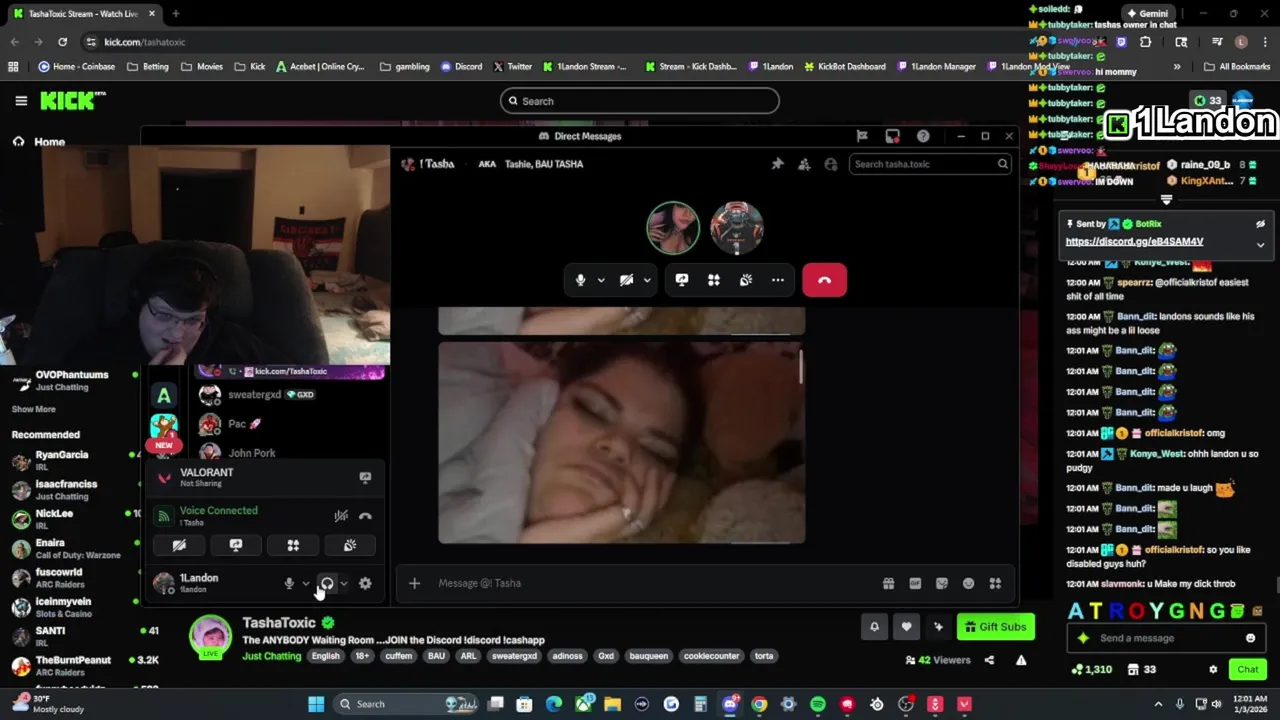
Task: Open Discord User Settings gear
Action: click(365, 583)
